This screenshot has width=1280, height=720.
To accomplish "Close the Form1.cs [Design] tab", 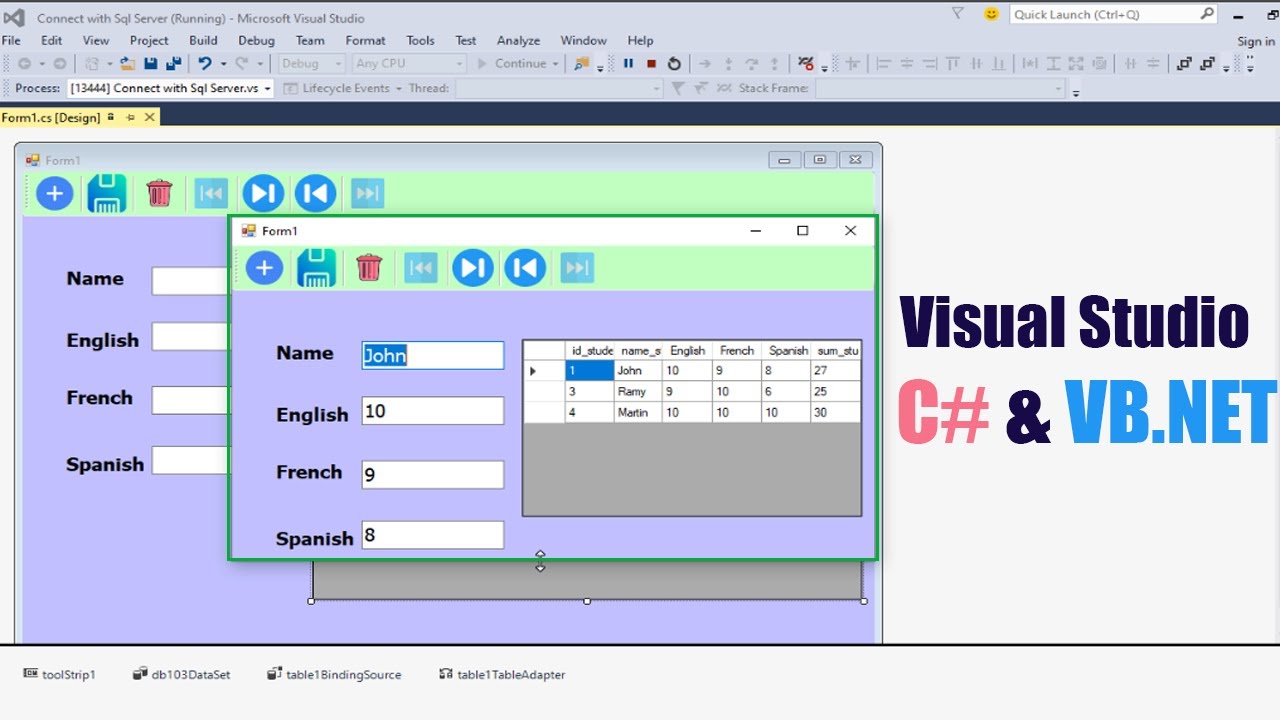I will (149, 117).
